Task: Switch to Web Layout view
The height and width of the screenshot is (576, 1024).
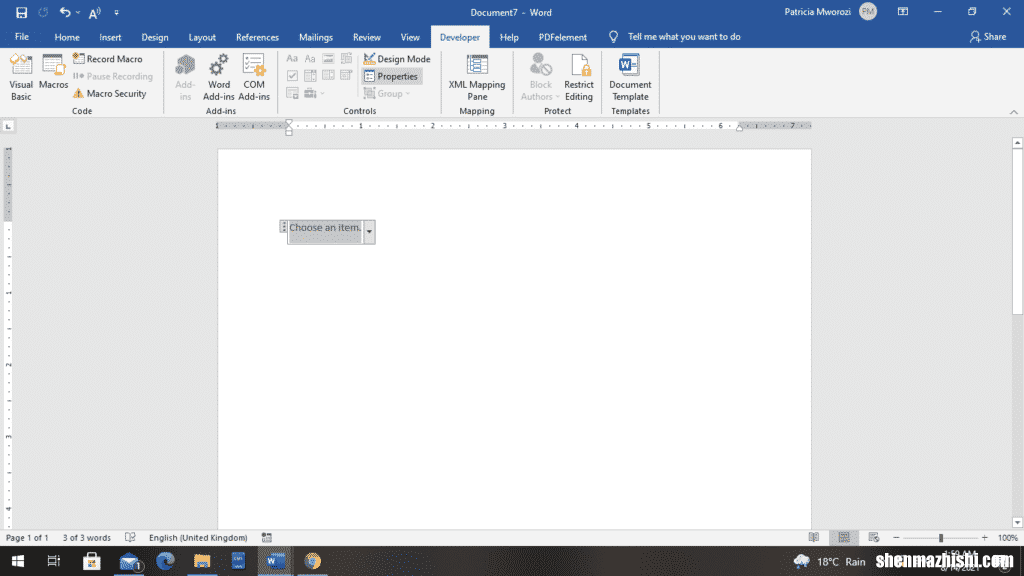Action: click(x=874, y=537)
